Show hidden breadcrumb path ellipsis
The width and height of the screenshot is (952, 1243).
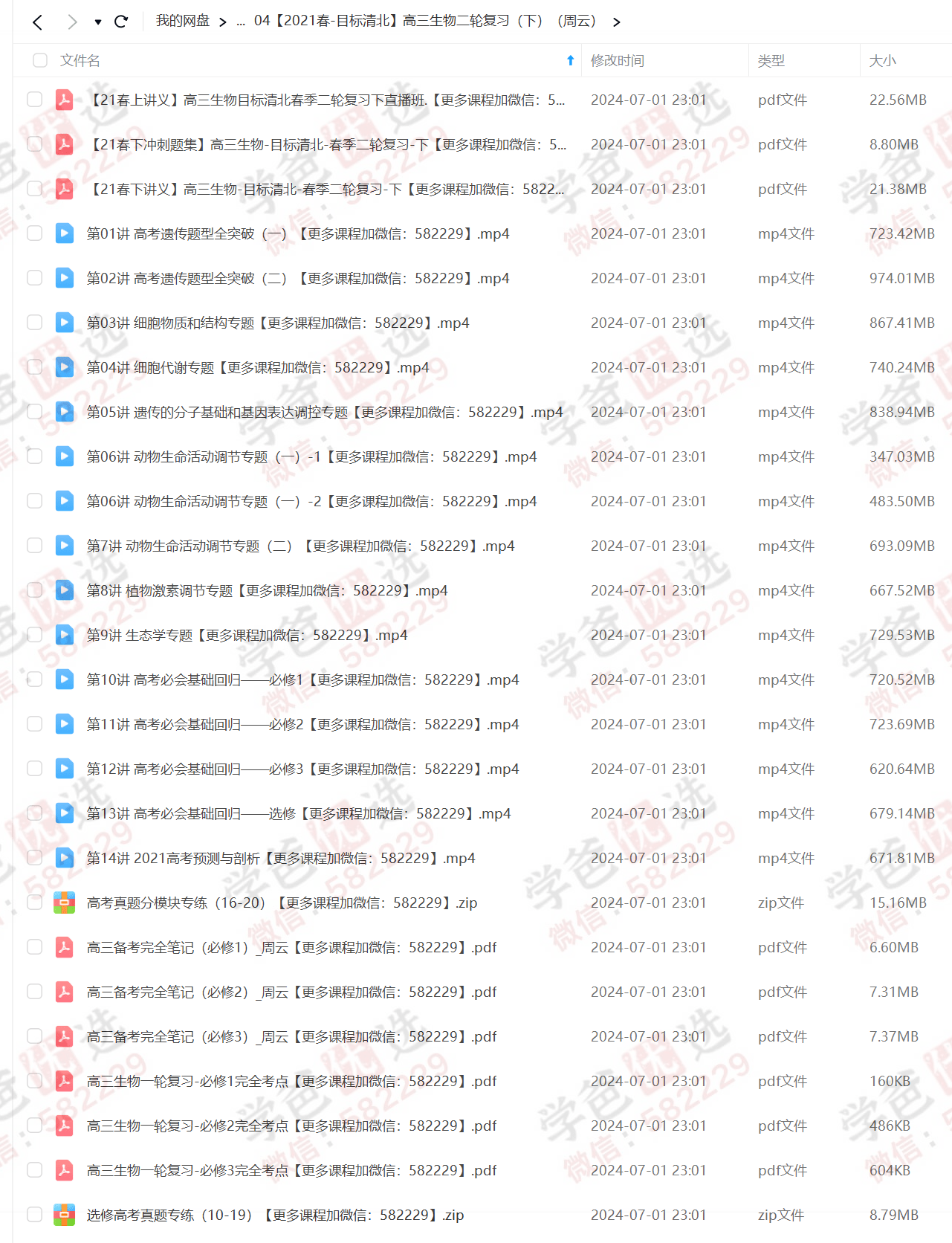click(241, 22)
